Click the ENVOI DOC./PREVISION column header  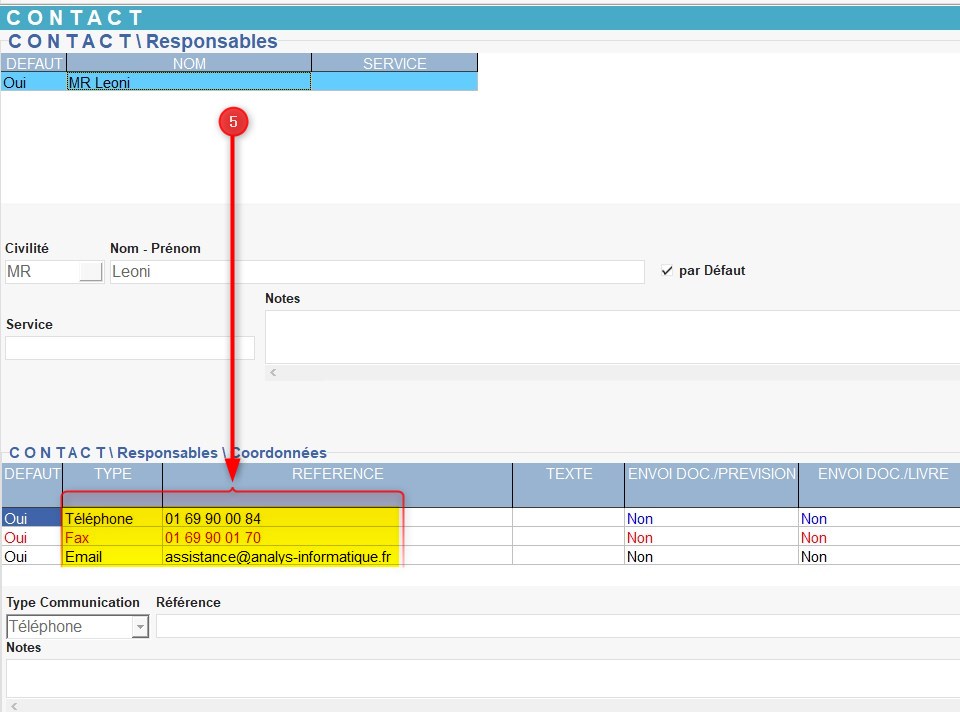point(711,474)
